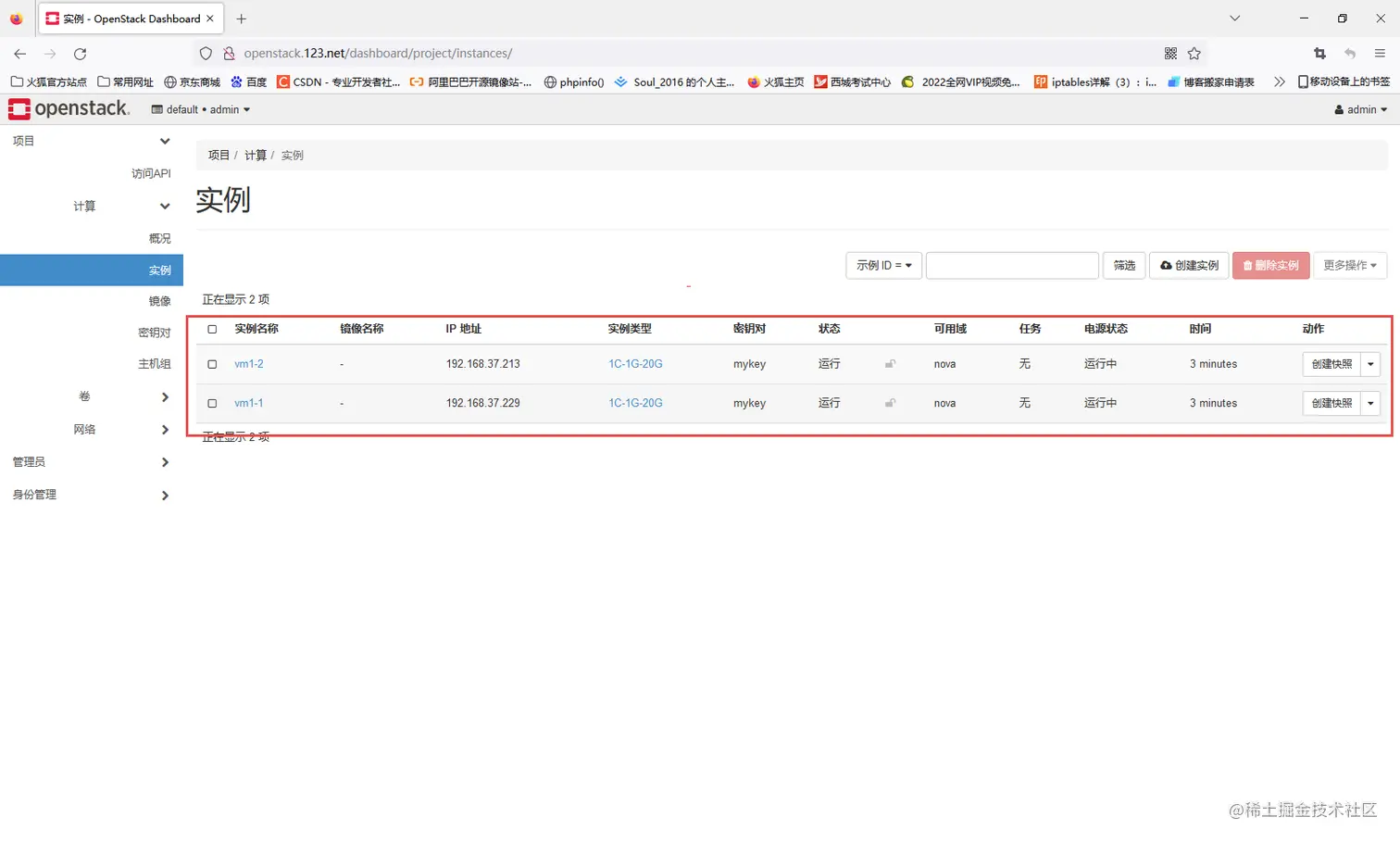Click the undo arrow toolbar icon
The width and height of the screenshot is (1400, 842).
click(x=1350, y=54)
